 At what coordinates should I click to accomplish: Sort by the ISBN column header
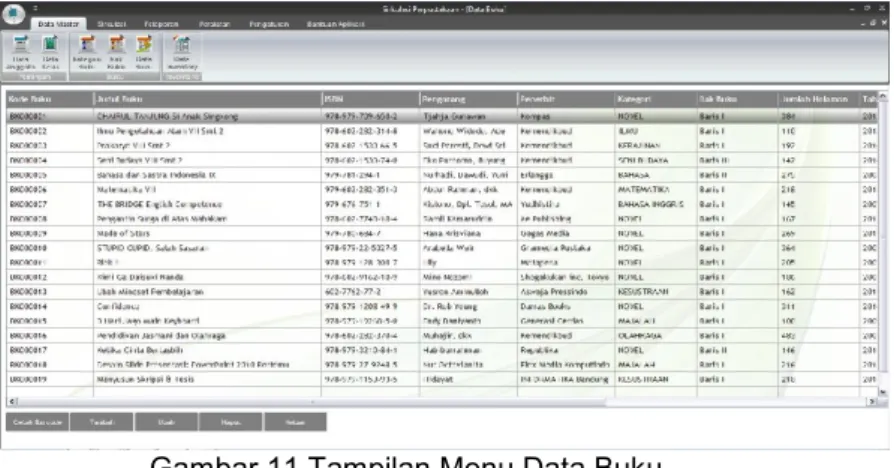pos(371,99)
